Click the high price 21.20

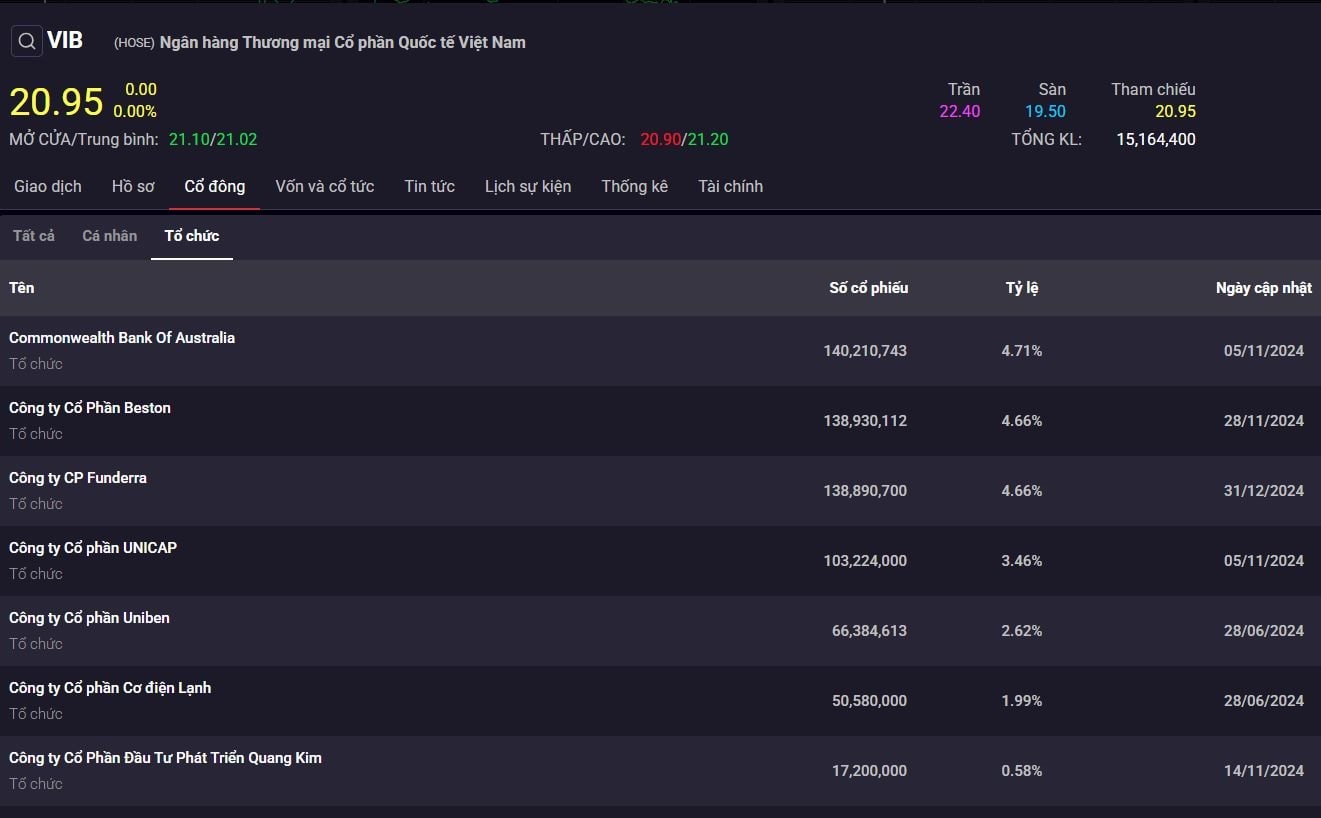pos(708,139)
